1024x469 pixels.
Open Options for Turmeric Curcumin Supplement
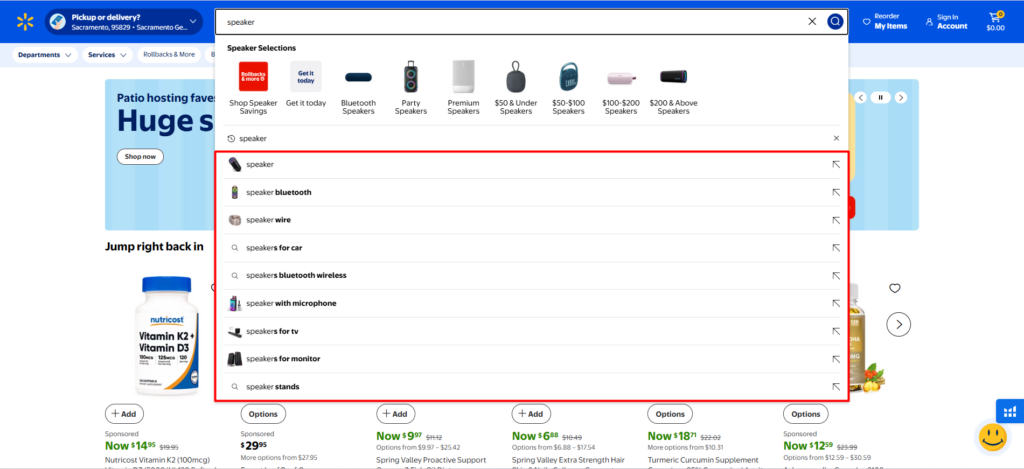point(670,414)
